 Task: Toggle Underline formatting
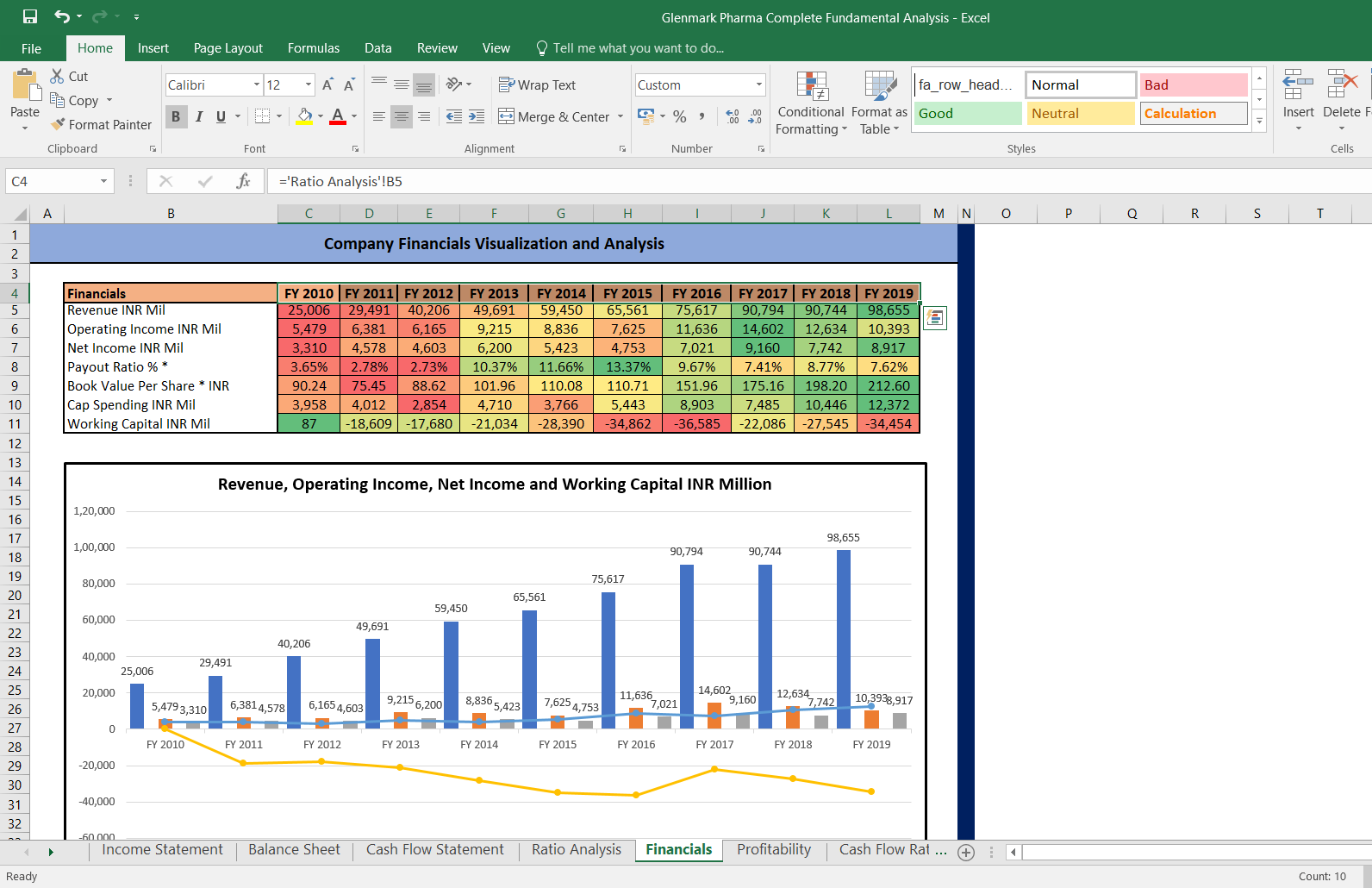click(221, 116)
